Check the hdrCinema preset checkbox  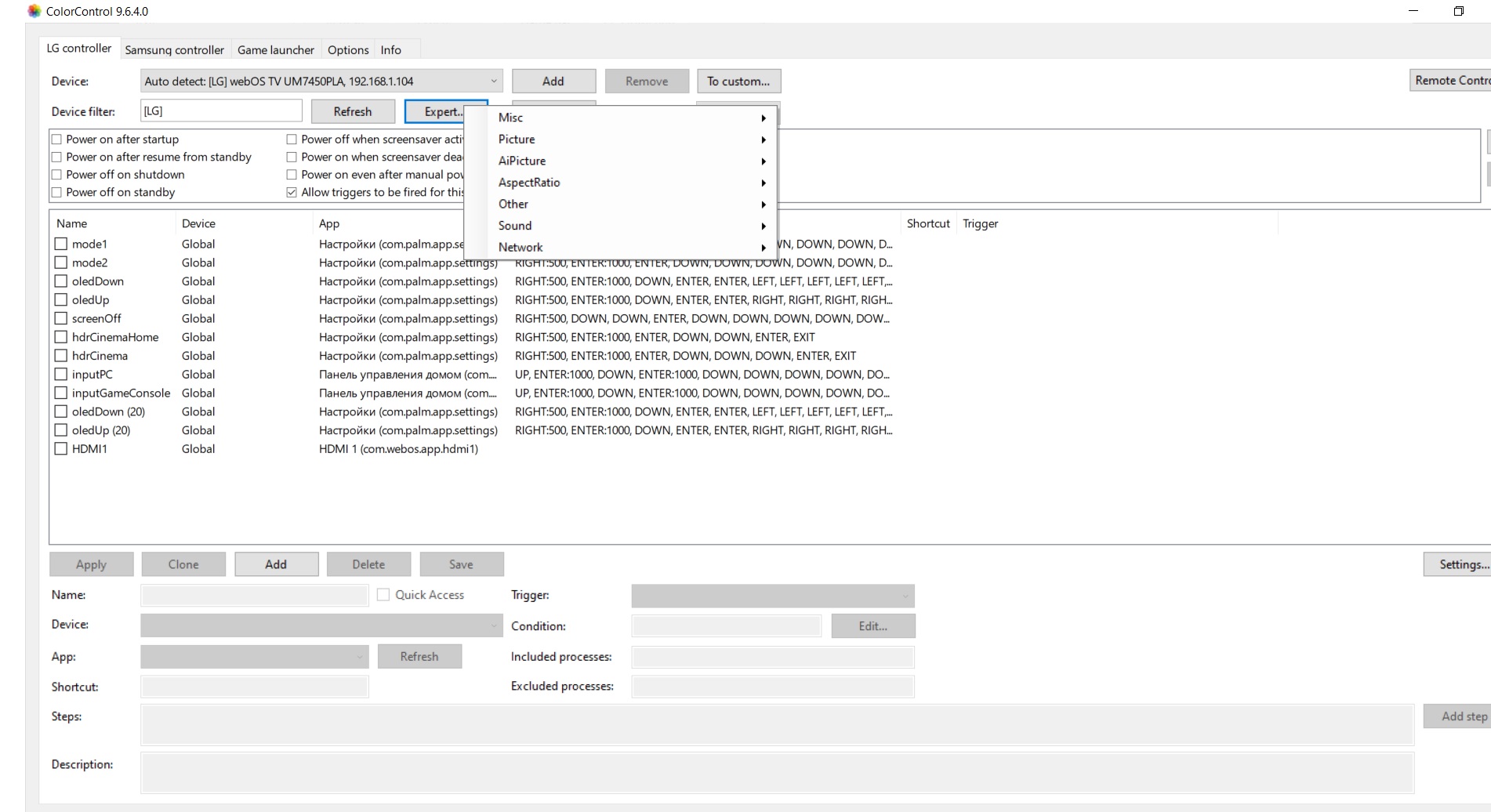pos(61,356)
